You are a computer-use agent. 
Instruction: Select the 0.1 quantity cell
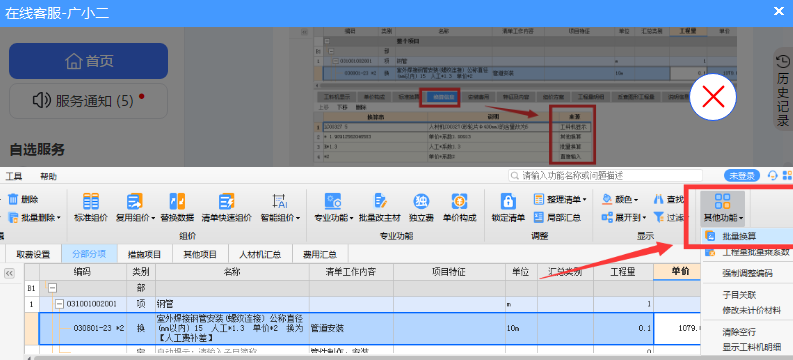click(x=624, y=328)
